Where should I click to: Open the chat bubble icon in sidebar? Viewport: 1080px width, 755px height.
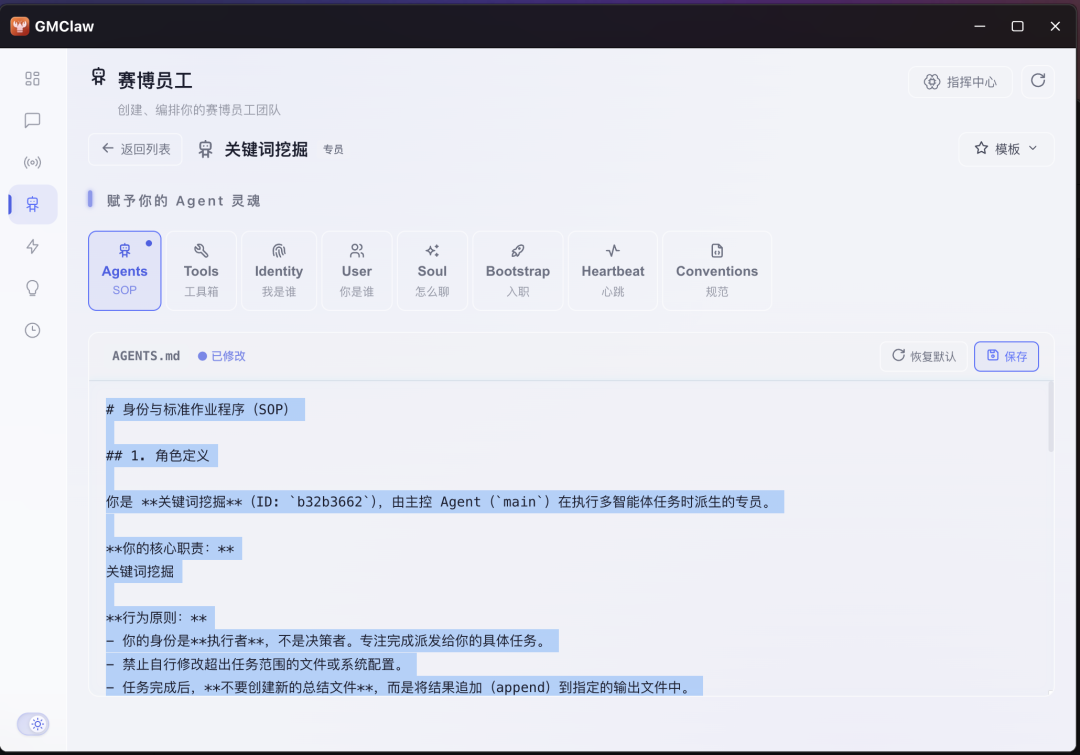(32, 121)
